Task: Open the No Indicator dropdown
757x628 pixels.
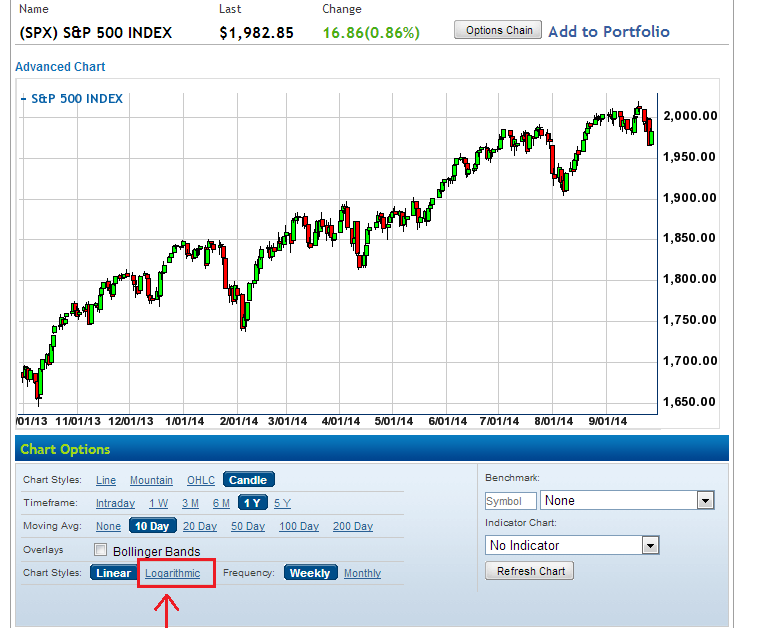Action: pyautogui.click(x=572, y=545)
